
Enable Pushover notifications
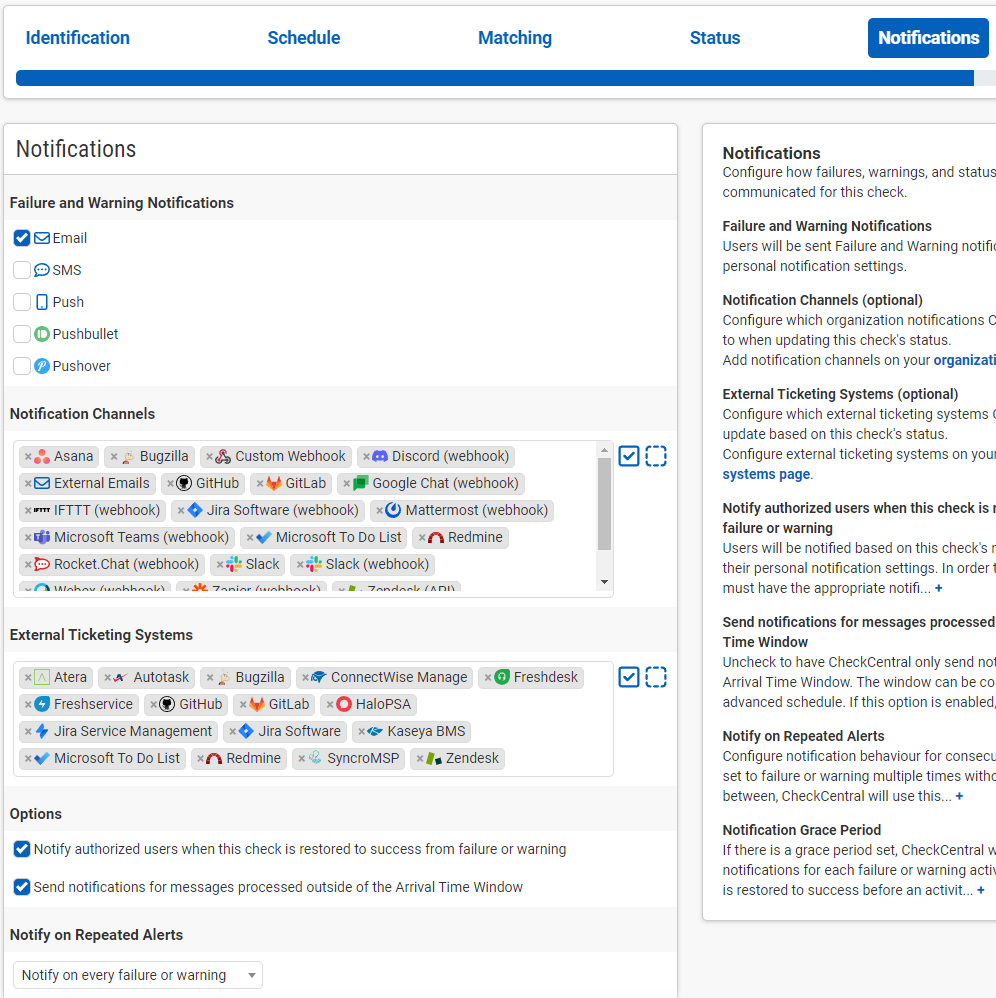[x=22, y=366]
